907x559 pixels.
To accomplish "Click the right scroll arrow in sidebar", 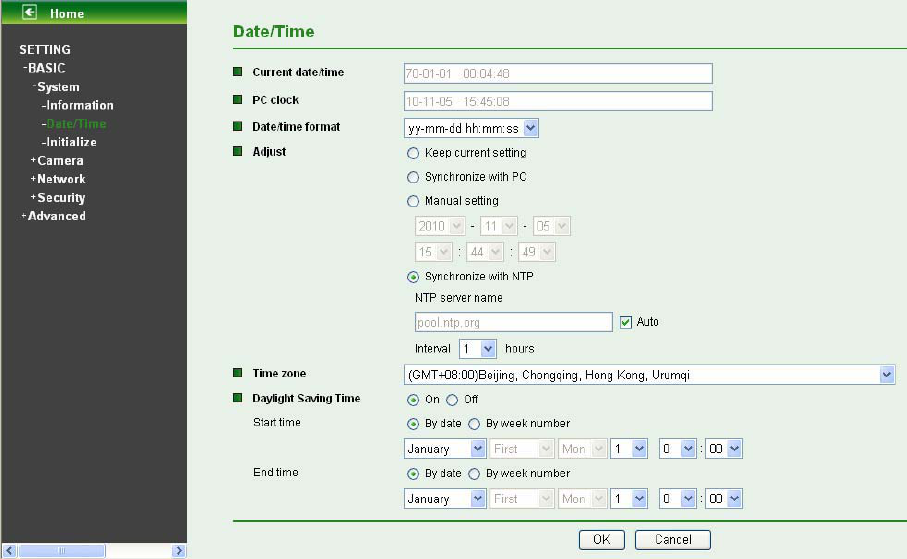I will point(179,550).
